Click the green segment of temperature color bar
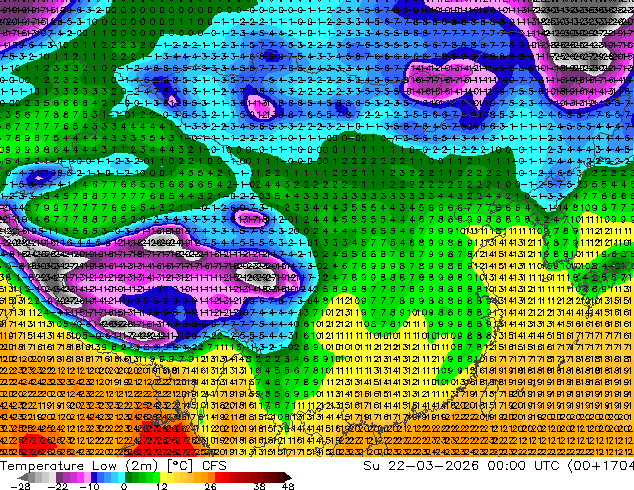634x490 pixels. (x=142, y=477)
